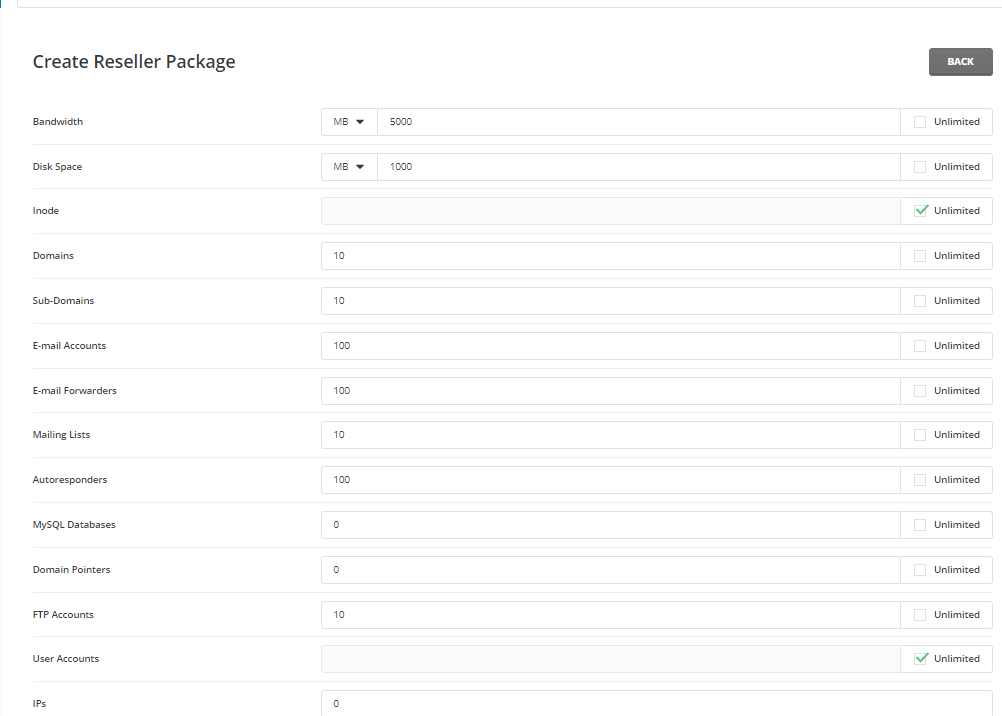Focus the Autoresponders input field

point(610,480)
